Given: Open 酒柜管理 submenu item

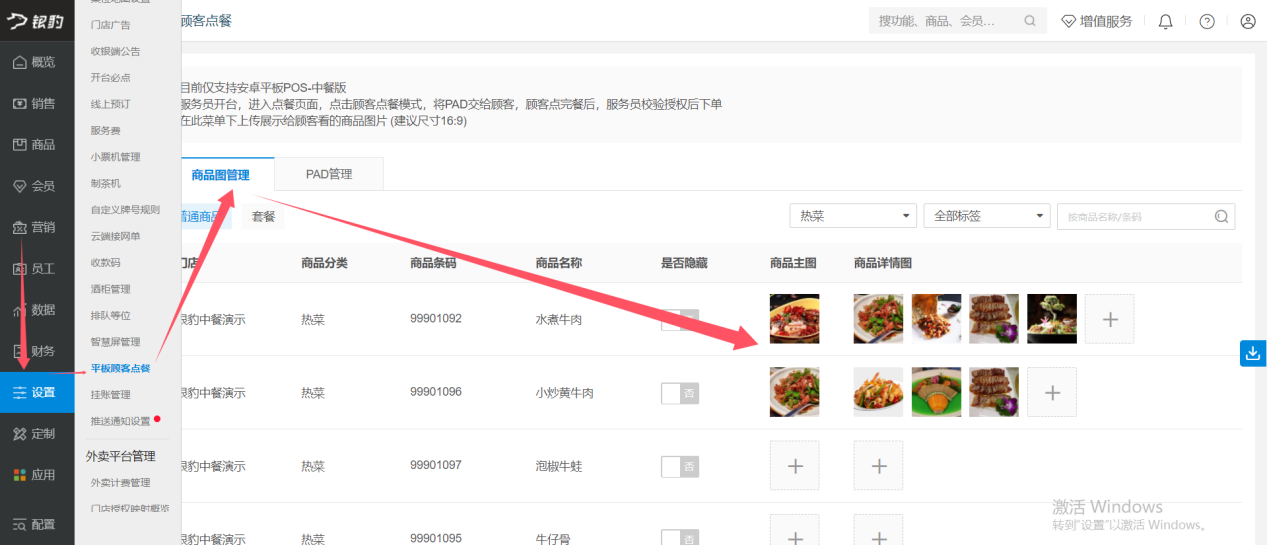Looking at the screenshot, I should click(x=111, y=289).
